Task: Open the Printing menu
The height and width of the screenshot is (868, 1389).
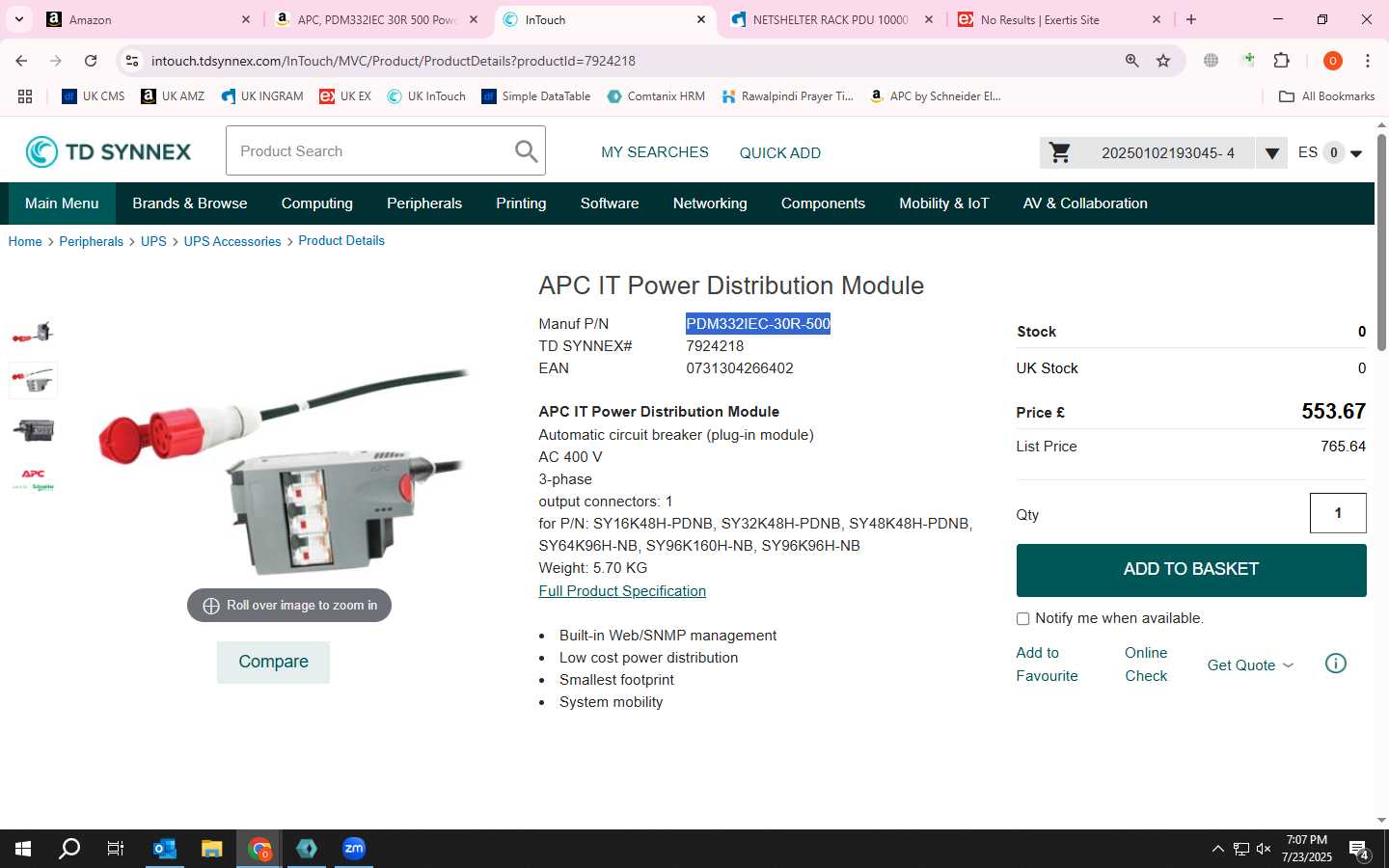Action: pos(521,203)
